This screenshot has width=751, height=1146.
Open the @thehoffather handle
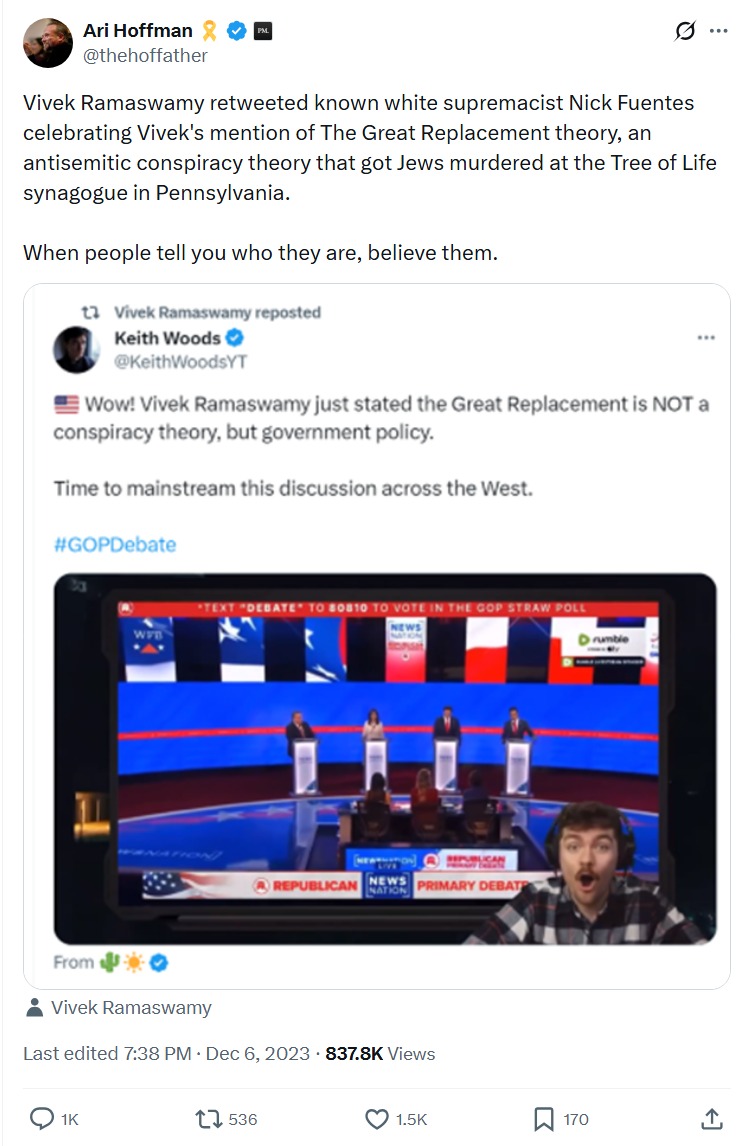coord(145,56)
